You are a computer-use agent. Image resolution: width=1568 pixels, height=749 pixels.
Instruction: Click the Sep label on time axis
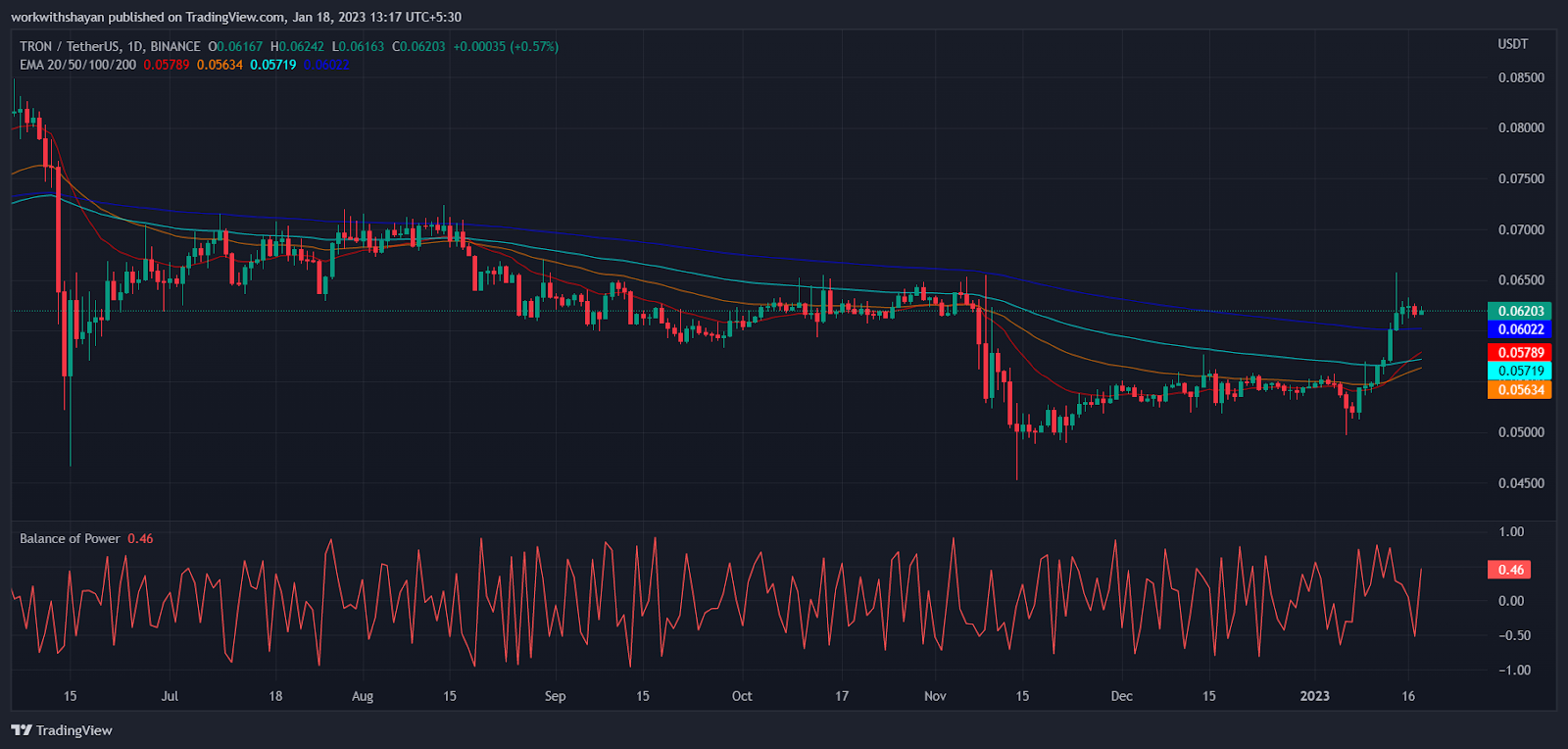point(555,696)
